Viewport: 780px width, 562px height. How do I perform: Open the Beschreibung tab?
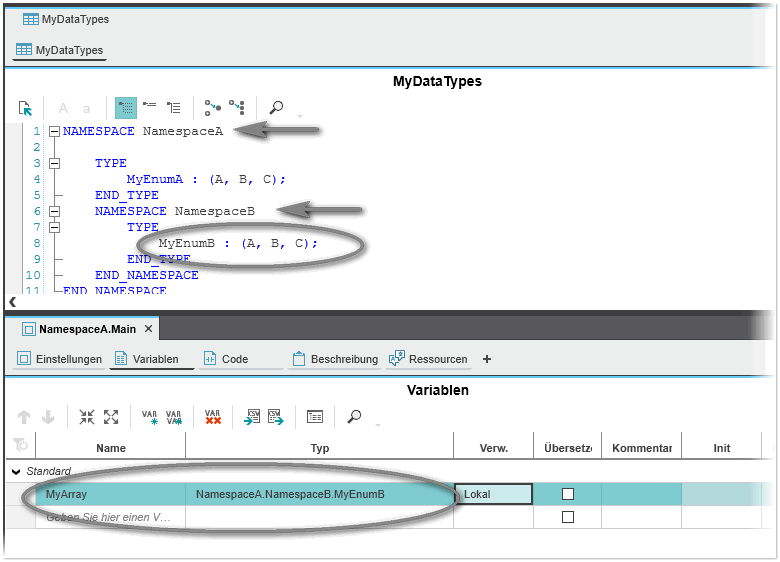335,359
